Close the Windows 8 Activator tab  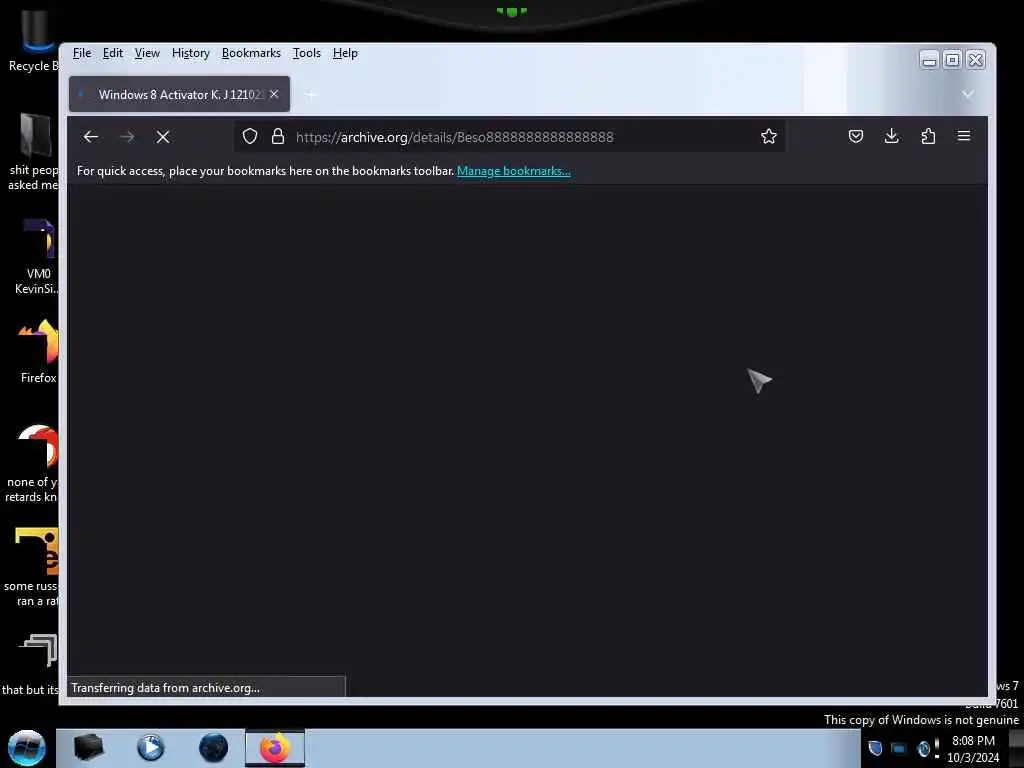tap(274, 94)
